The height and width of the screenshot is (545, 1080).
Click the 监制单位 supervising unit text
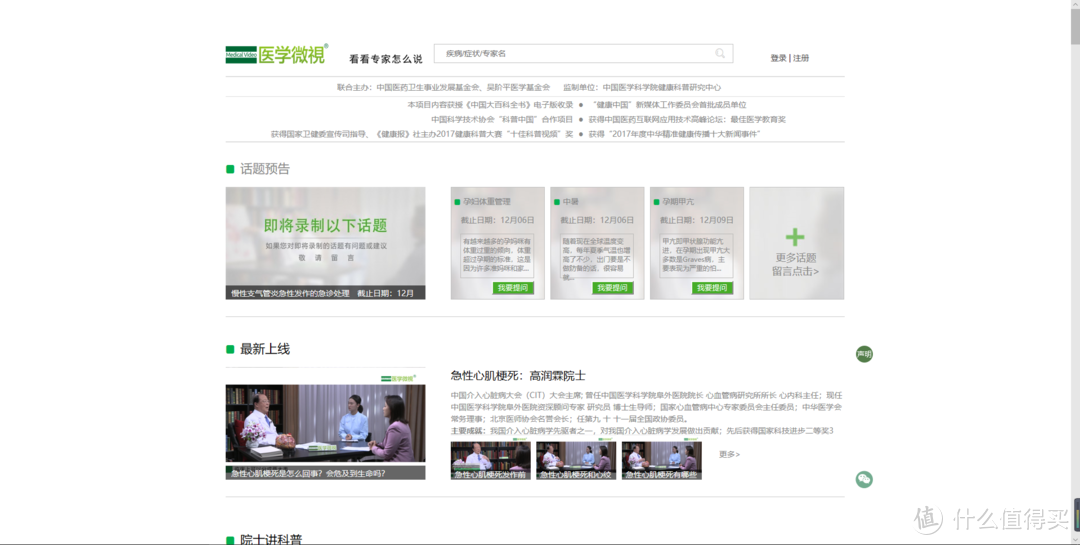point(642,88)
